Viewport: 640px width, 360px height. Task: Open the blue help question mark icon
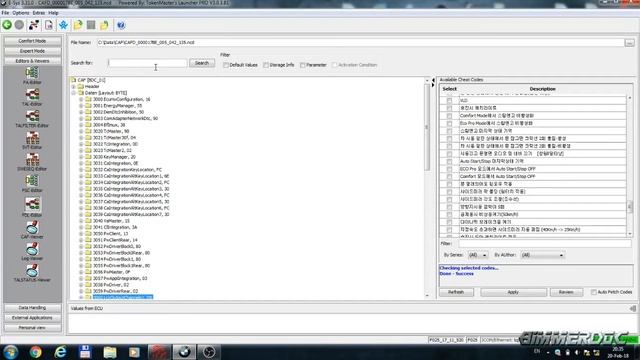pos(121,25)
